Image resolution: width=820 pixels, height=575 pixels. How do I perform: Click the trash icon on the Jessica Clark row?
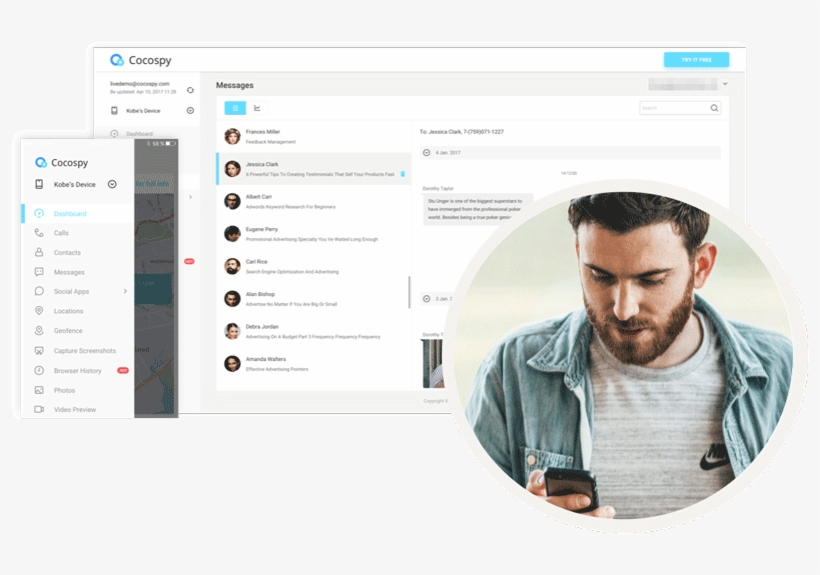click(x=403, y=174)
